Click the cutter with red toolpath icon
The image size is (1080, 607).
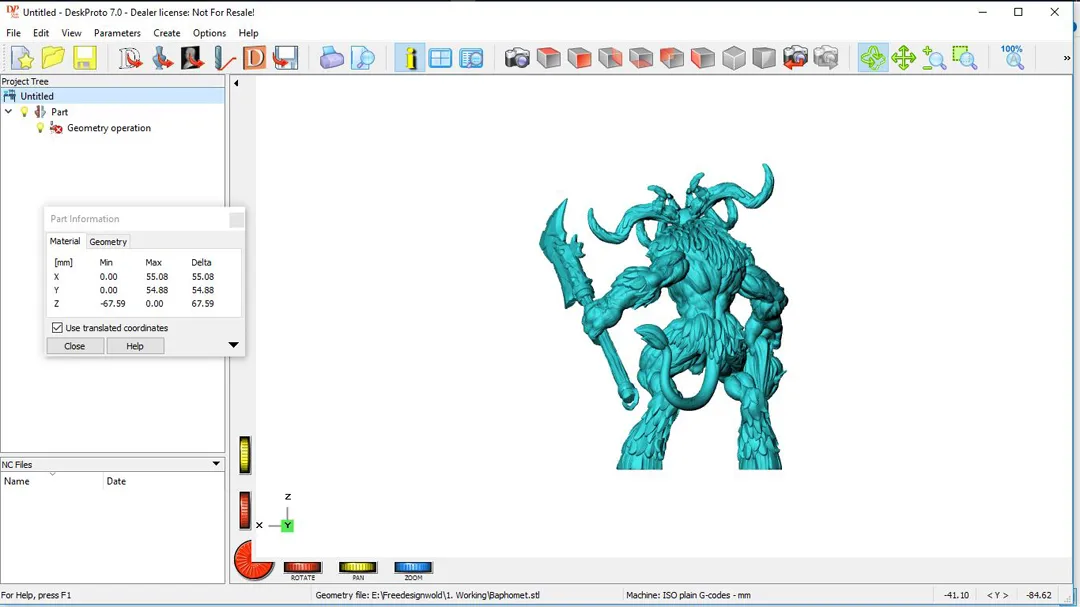click(224, 58)
